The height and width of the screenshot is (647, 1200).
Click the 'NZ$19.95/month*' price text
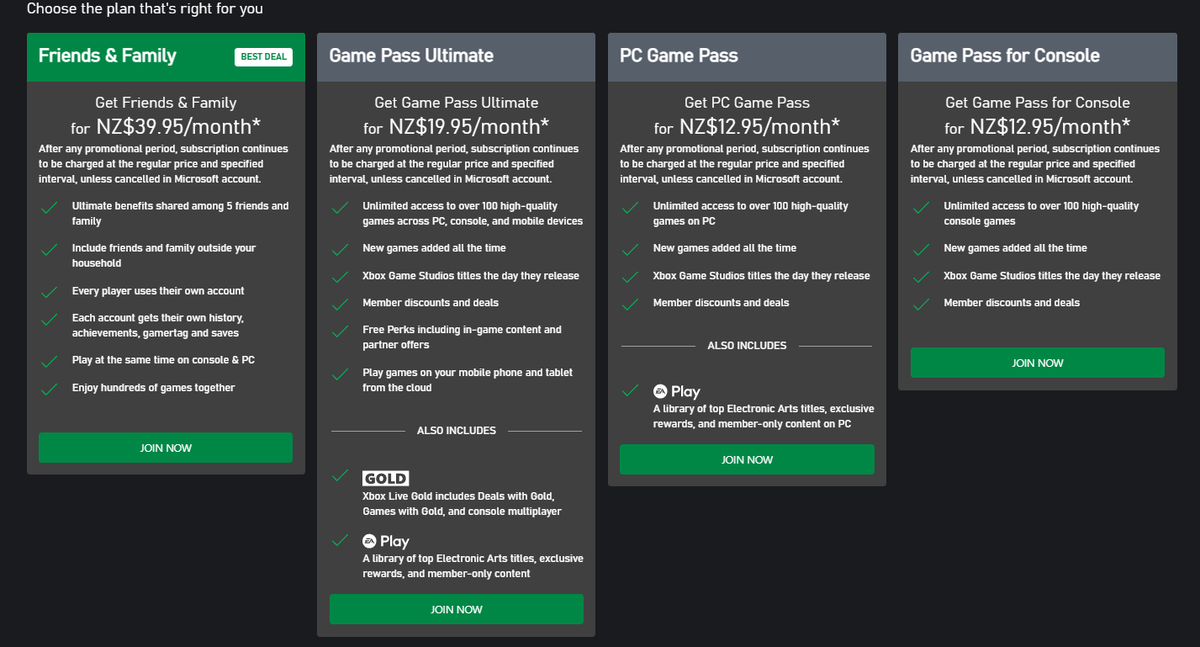pyautogui.click(x=468, y=127)
